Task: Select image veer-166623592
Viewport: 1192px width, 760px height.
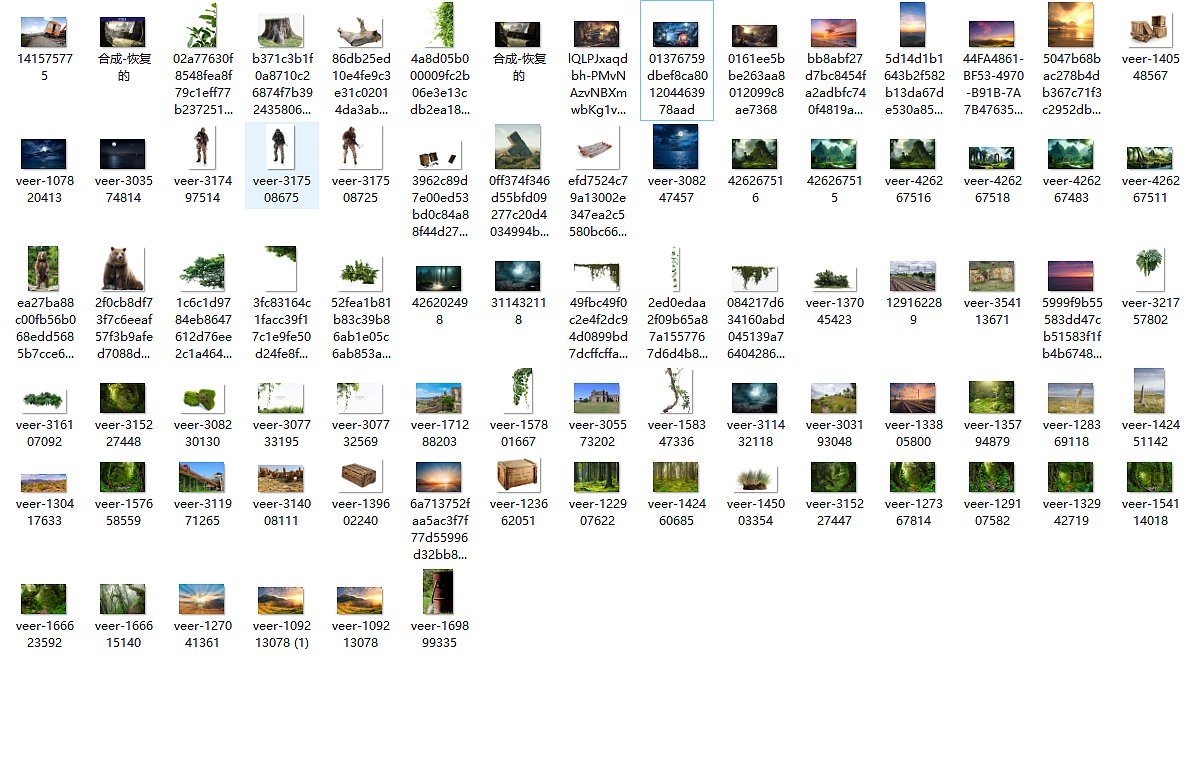Action: 44,600
